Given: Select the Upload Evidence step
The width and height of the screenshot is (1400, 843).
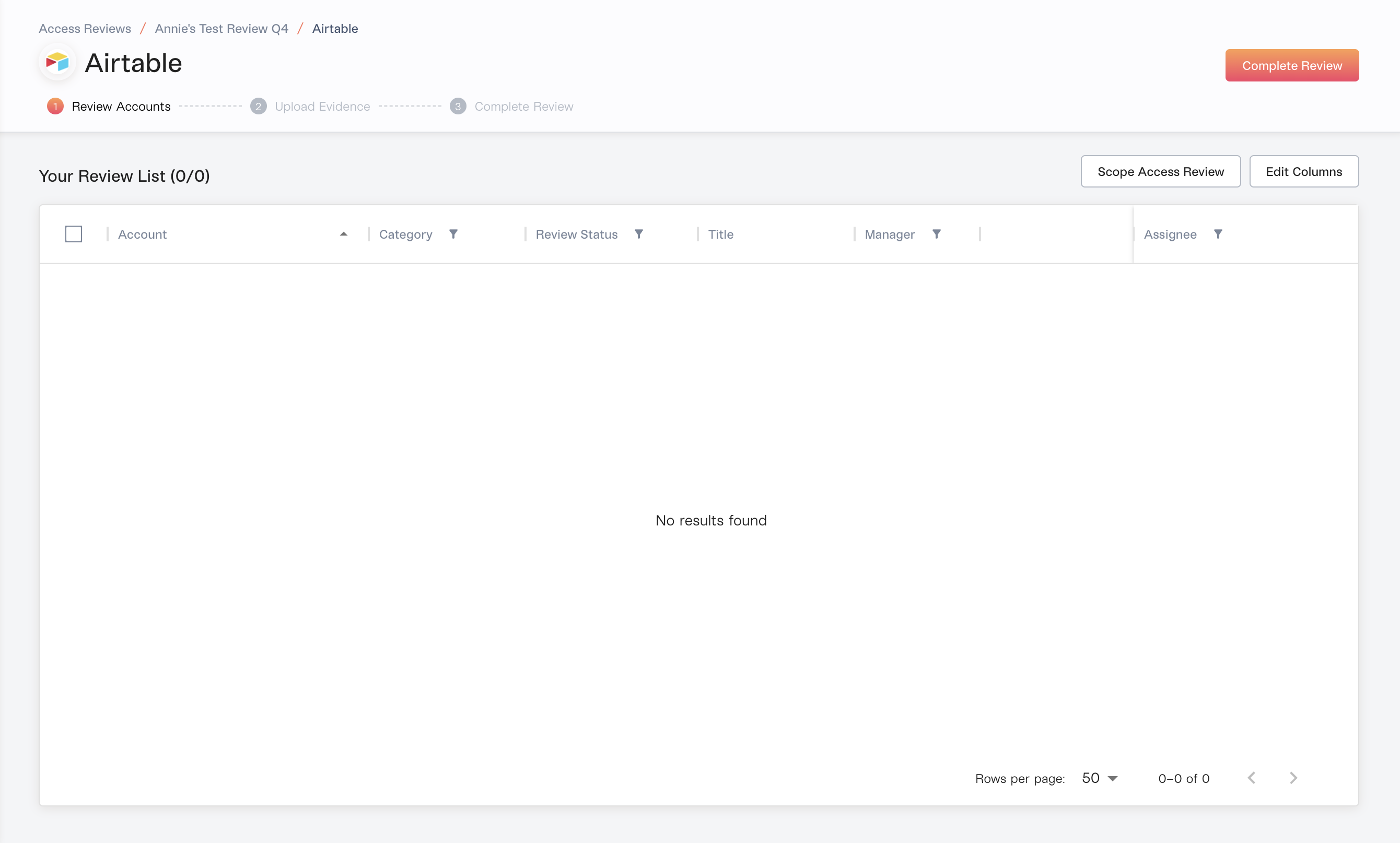Looking at the screenshot, I should (x=310, y=106).
